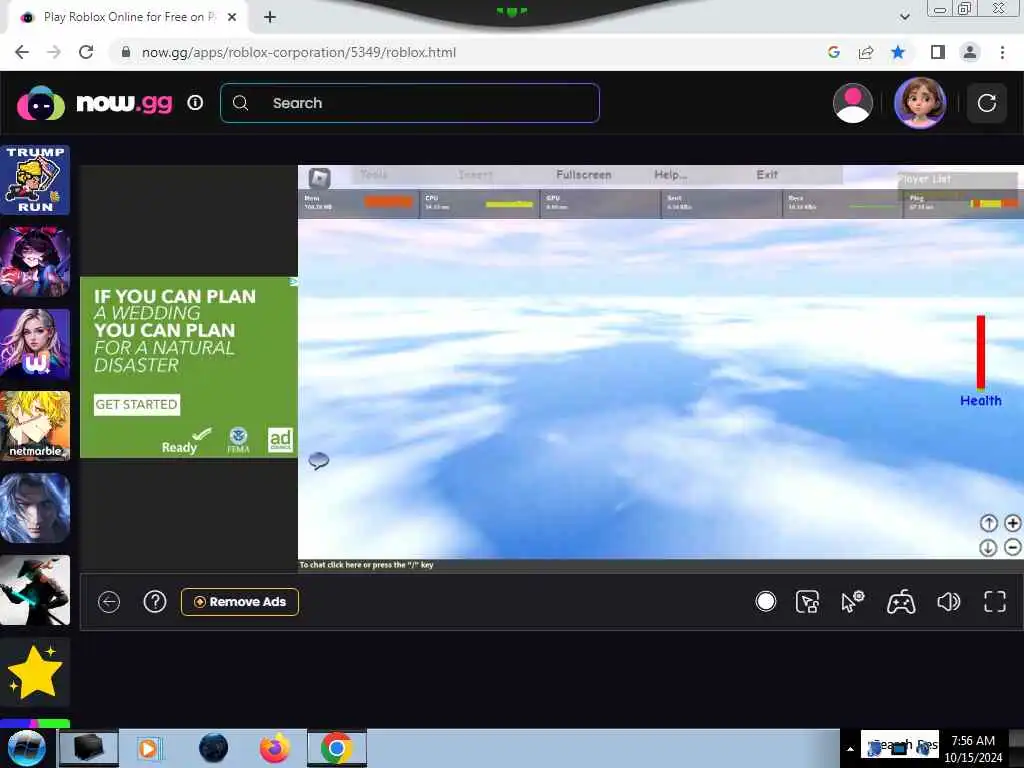Open the netmarble game thumbnail
Image resolution: width=1024 pixels, height=768 pixels.
pos(35,426)
